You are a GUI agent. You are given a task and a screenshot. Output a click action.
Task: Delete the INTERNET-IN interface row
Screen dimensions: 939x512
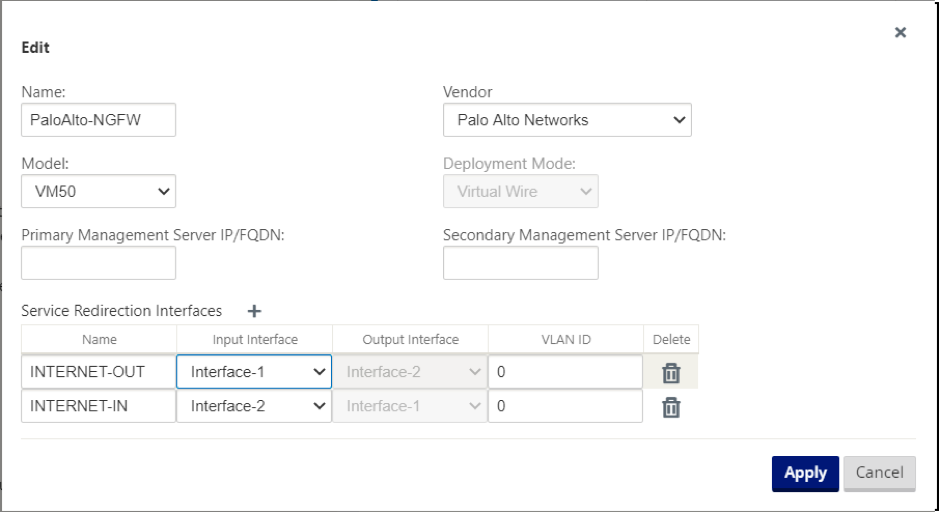(x=671, y=407)
